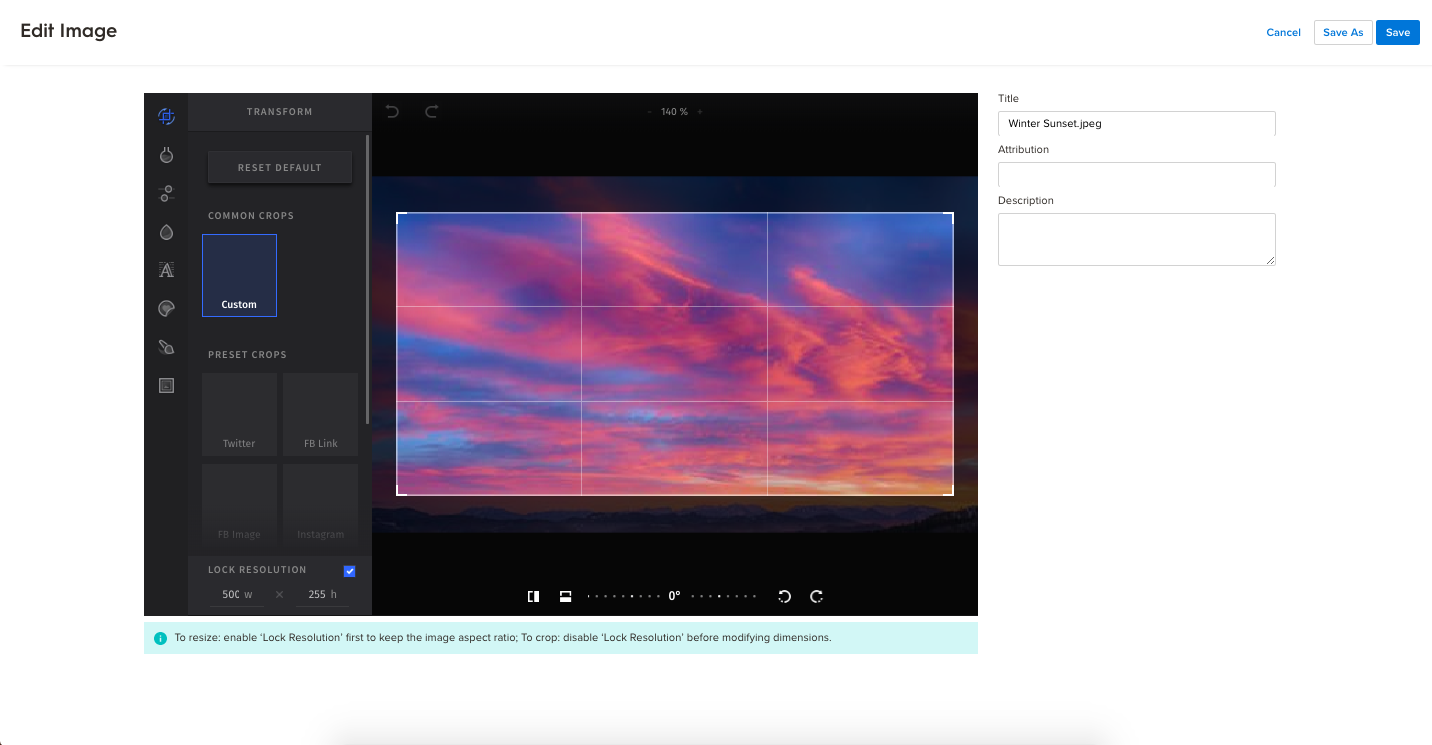
Task: Rotate image clockwise
Action: pyautogui.click(x=817, y=596)
